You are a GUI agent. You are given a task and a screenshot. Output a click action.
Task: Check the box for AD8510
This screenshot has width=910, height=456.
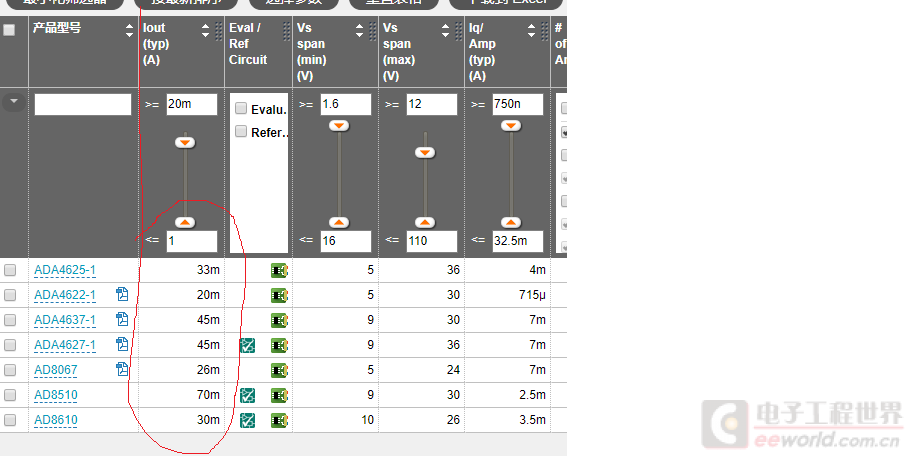[10, 395]
